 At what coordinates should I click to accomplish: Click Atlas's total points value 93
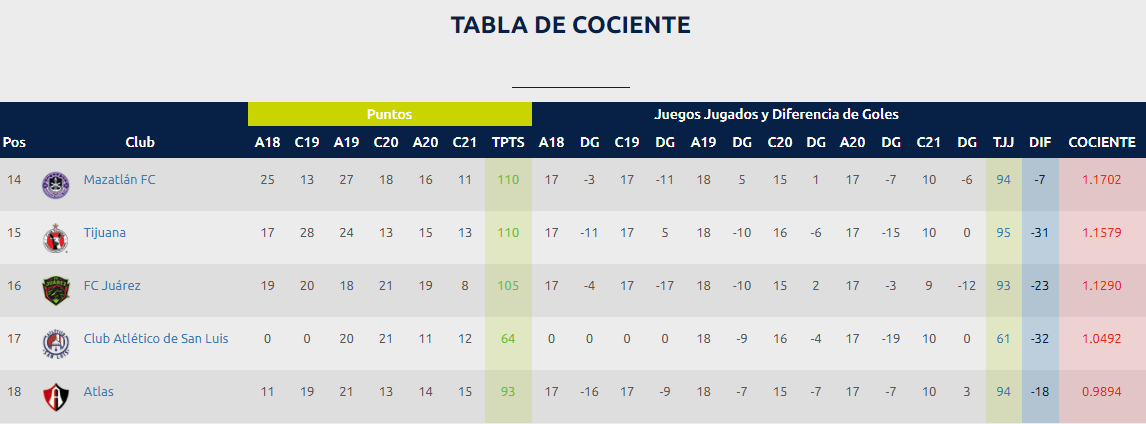(508, 392)
